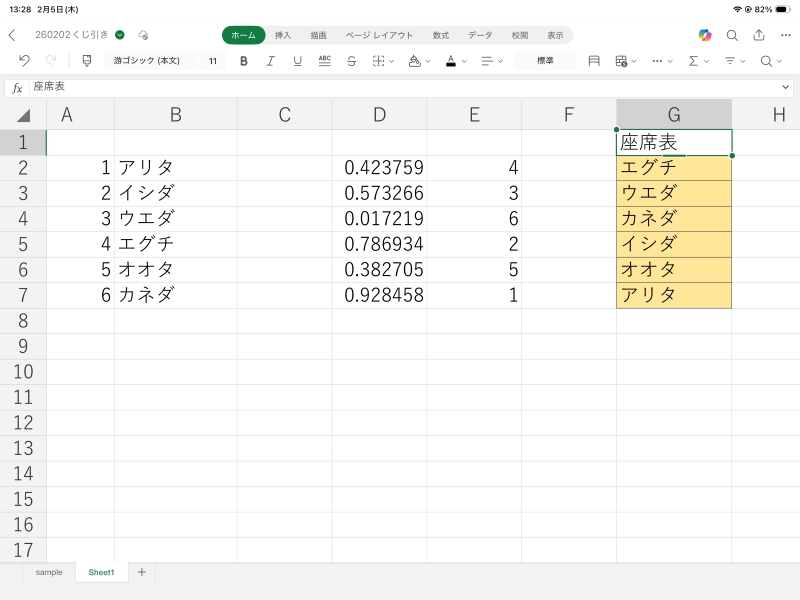
Task: Click the fx insert function icon
Action: (17, 88)
